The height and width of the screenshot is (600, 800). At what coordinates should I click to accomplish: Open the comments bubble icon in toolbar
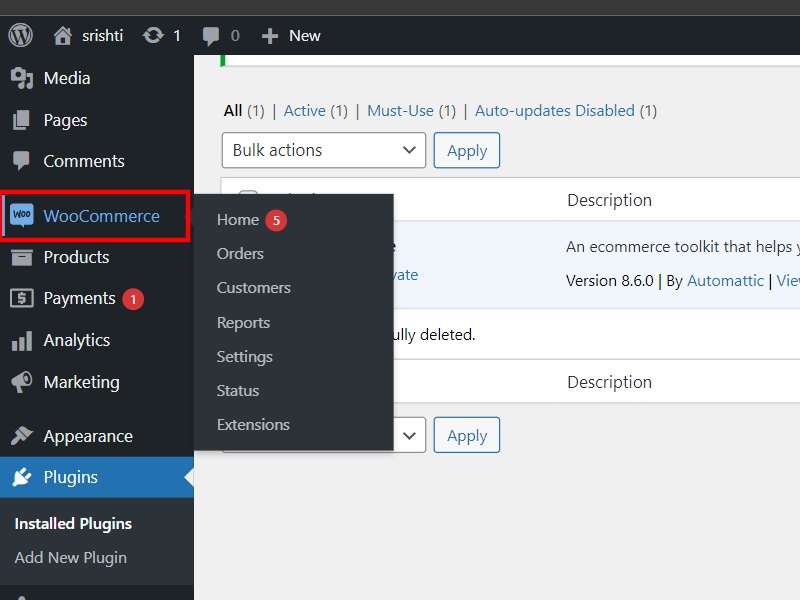(x=211, y=35)
